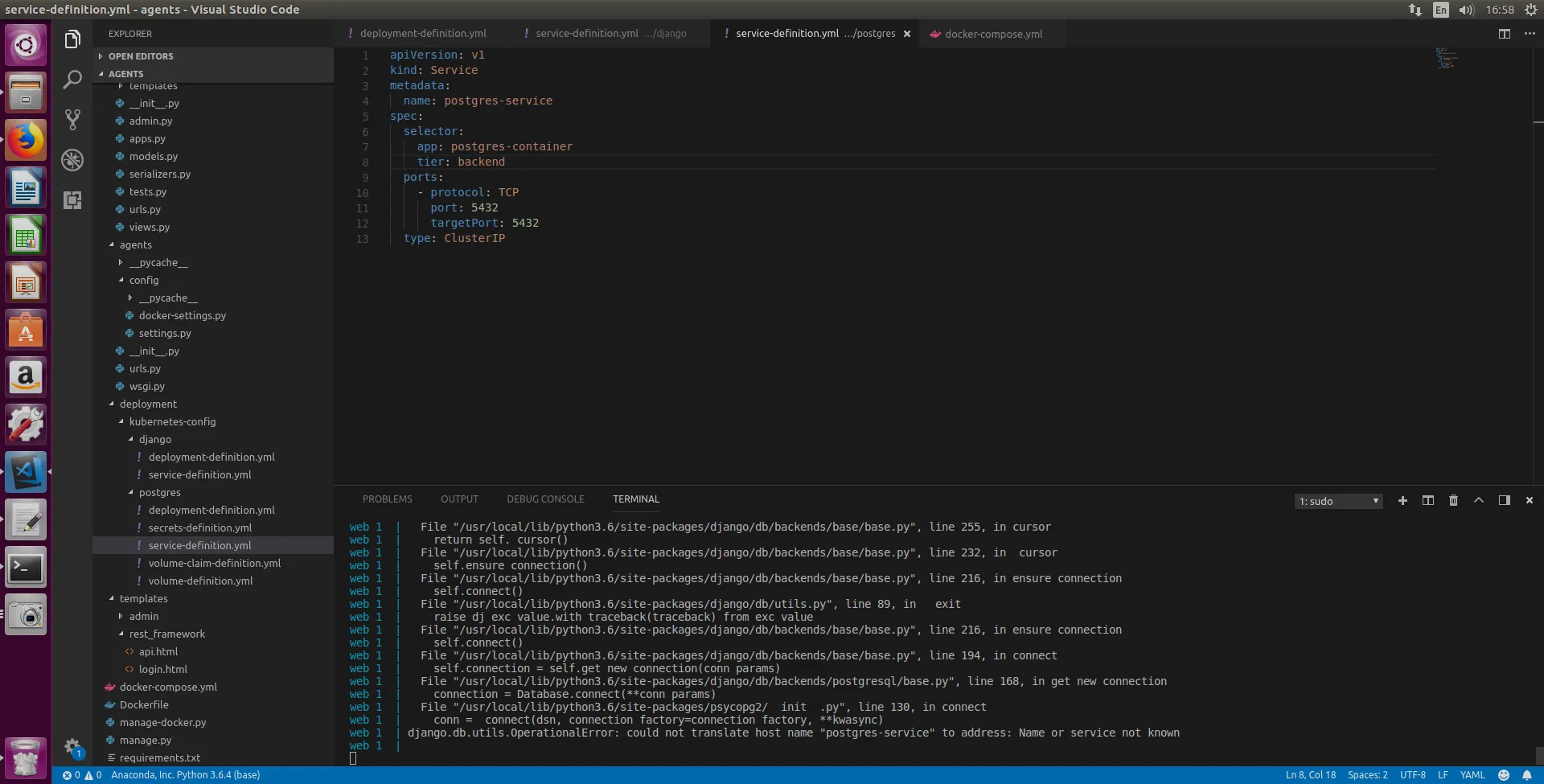Switch to the PROBLEMS panel tab
This screenshot has width=1544, height=784.
[387, 499]
